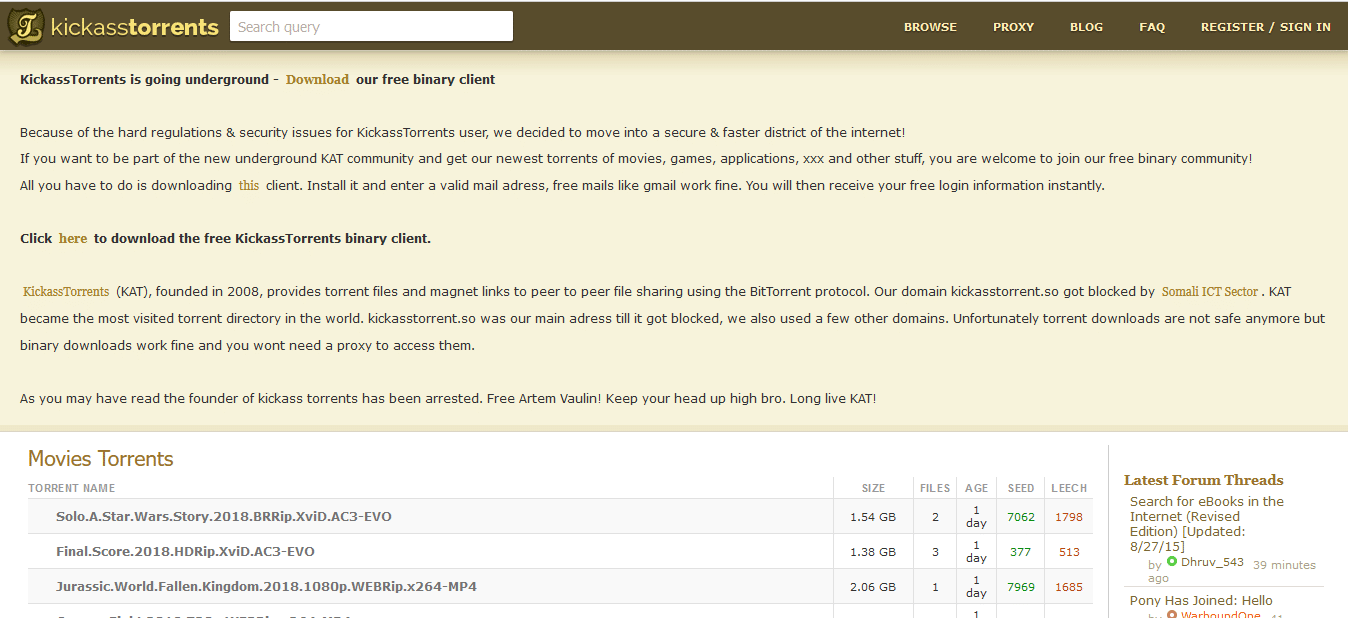The image size is (1348, 618).
Task: Click leech count 1685
Action: [1069, 587]
